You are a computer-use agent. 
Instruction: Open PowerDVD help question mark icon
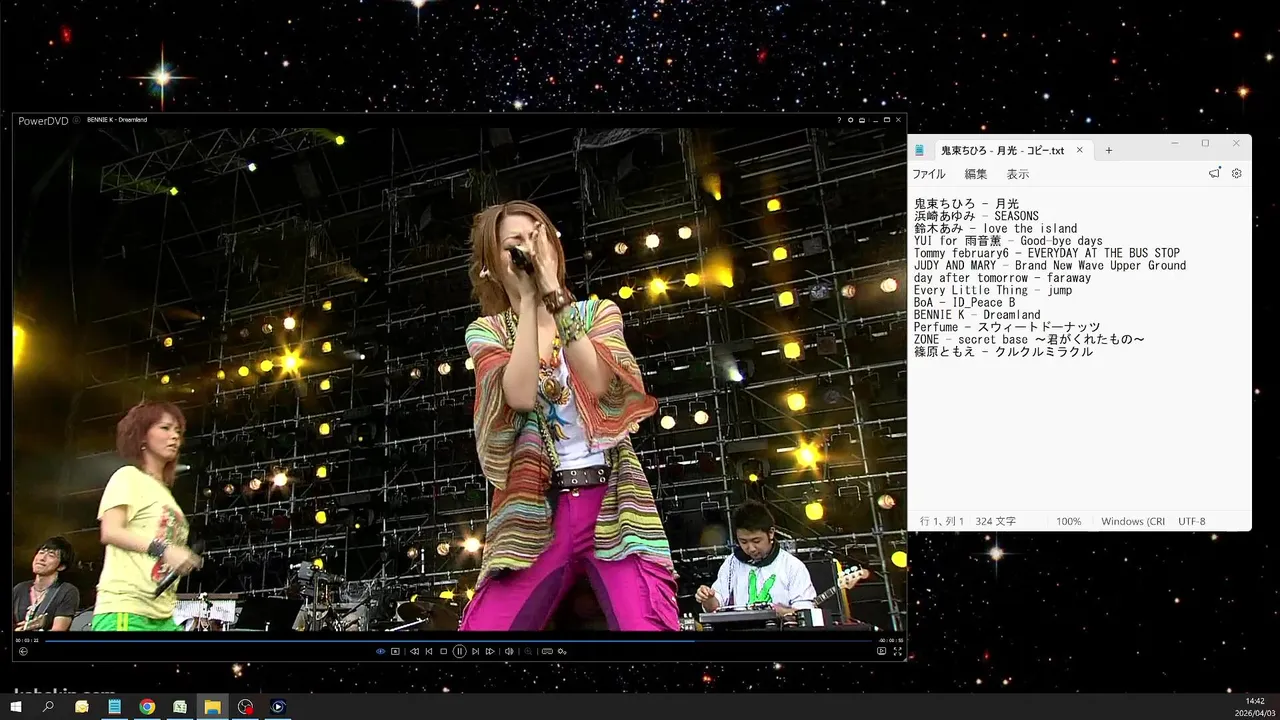pos(839,120)
